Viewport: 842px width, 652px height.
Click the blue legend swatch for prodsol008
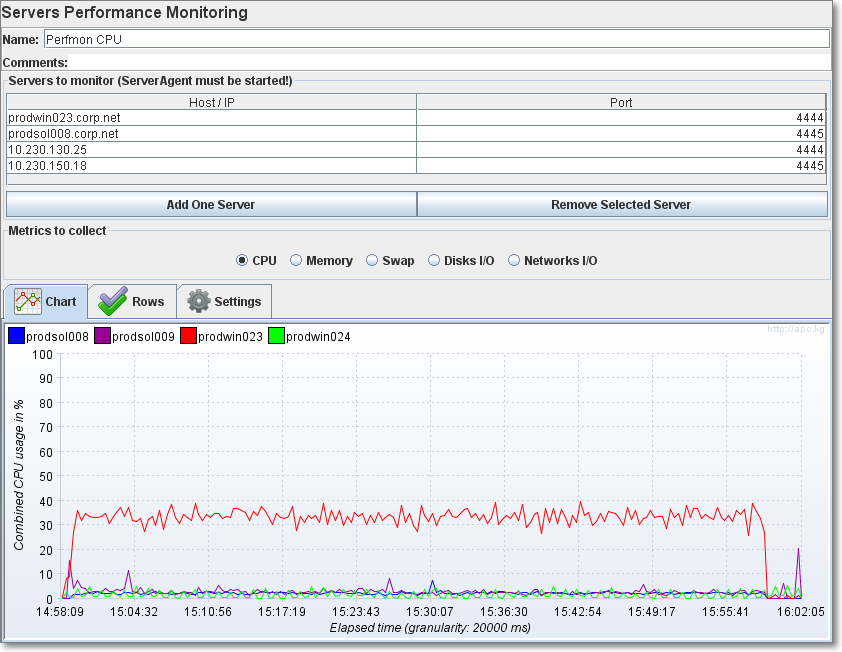(x=16, y=334)
